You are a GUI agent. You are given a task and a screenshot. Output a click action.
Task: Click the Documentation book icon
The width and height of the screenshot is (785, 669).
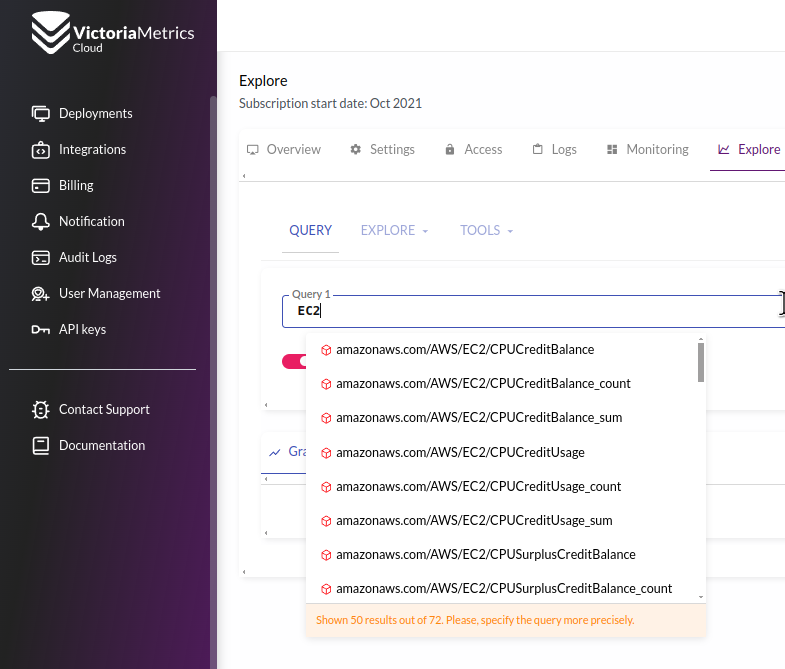pos(41,446)
